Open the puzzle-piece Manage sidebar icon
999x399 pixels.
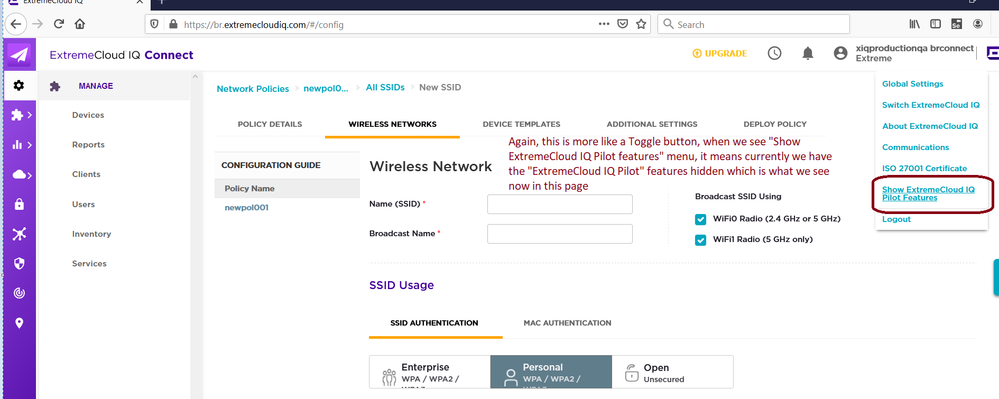pos(17,115)
